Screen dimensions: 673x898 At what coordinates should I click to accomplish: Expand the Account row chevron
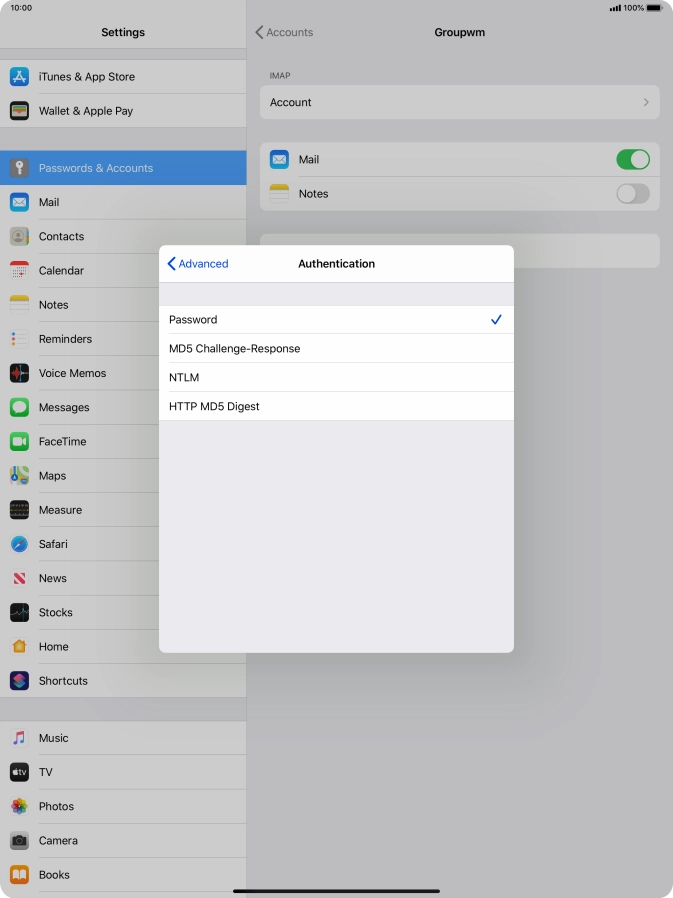click(x=645, y=103)
